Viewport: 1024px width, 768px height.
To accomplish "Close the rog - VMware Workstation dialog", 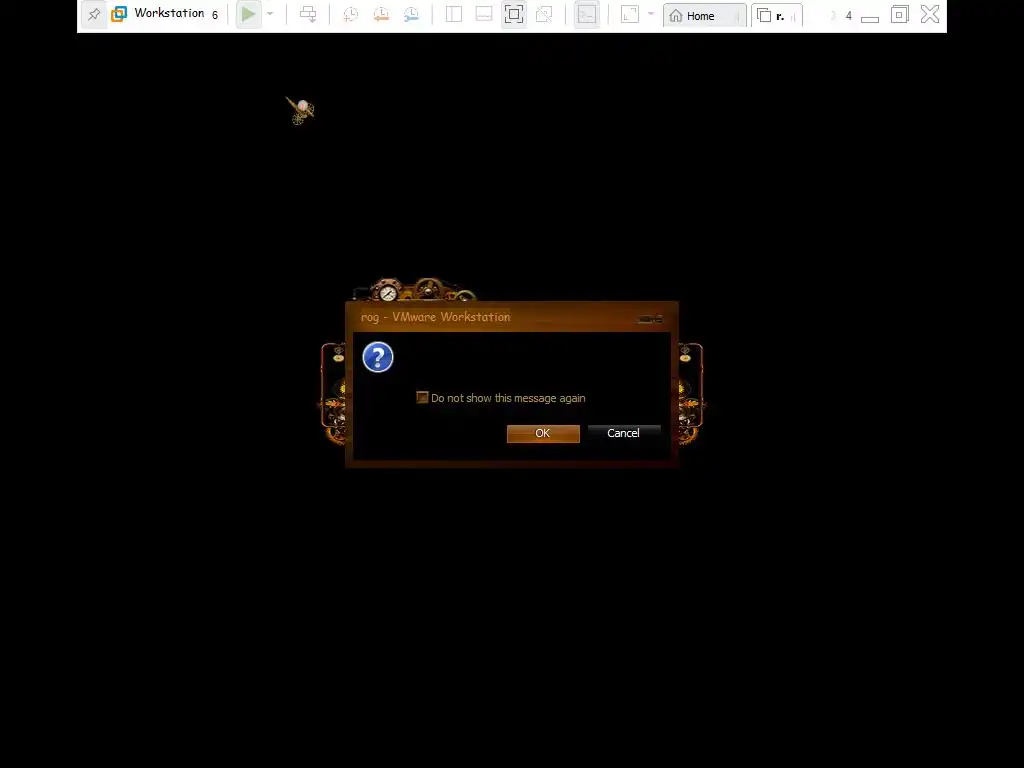I will pyautogui.click(x=650, y=319).
